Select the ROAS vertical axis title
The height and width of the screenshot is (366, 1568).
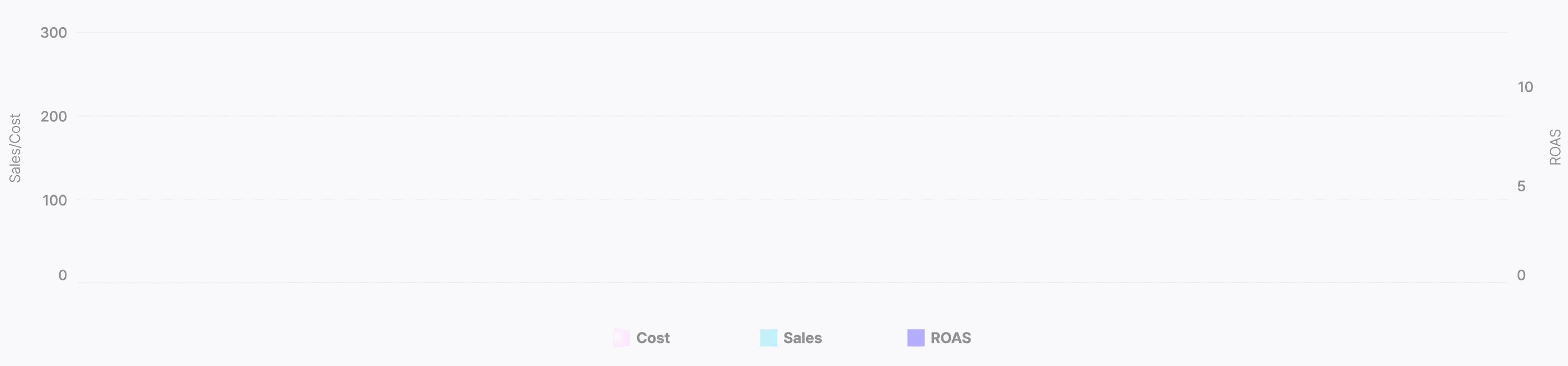pyautogui.click(x=1555, y=147)
